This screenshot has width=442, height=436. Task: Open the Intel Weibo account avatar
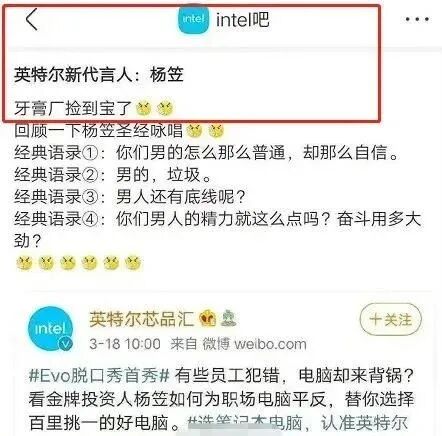pyautogui.click(x=50, y=328)
